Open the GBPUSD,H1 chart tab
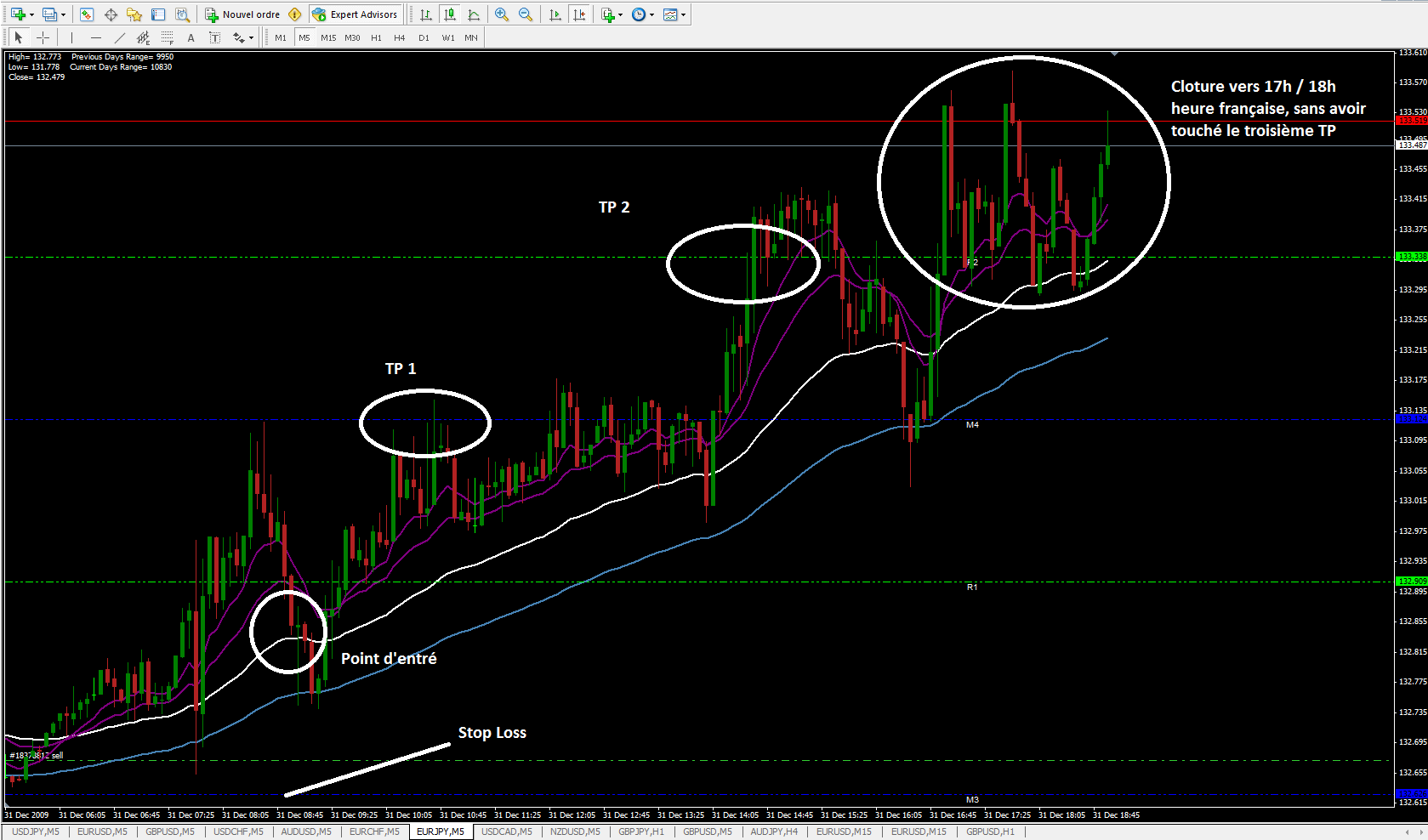The height and width of the screenshot is (840, 1428). click(990, 831)
